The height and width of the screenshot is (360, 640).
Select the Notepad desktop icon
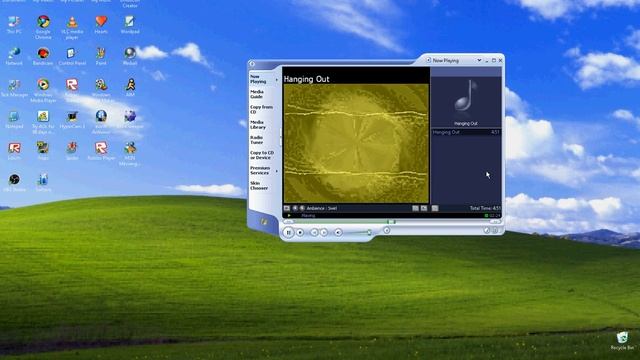point(14,120)
